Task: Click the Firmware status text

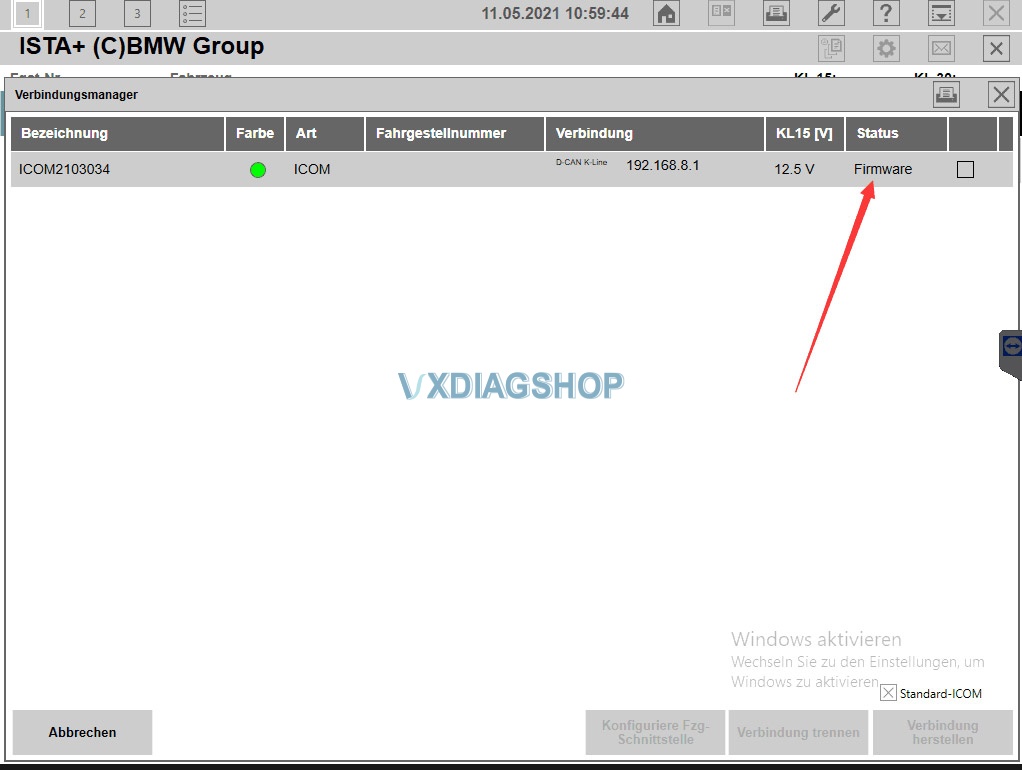Action: click(x=883, y=170)
